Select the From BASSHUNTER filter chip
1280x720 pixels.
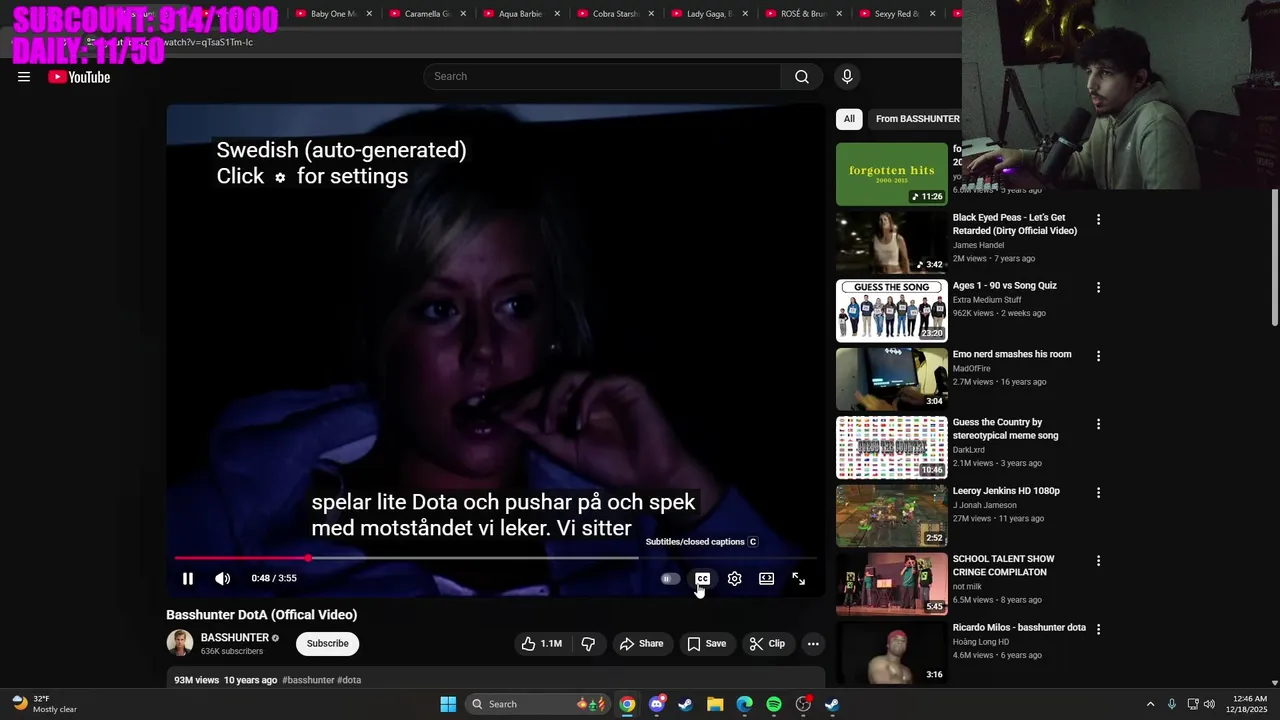point(917,119)
